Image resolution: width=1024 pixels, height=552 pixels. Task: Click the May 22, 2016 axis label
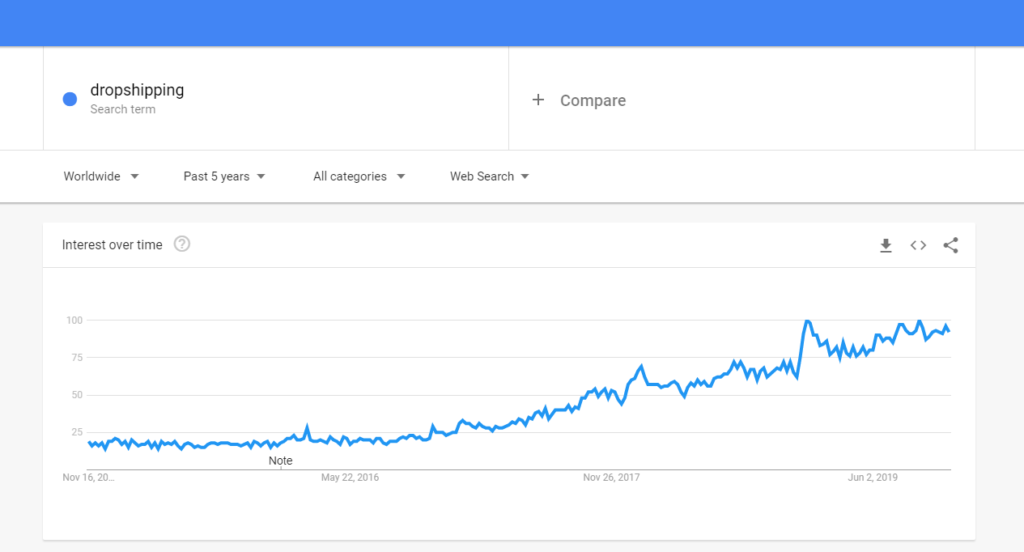(350, 478)
